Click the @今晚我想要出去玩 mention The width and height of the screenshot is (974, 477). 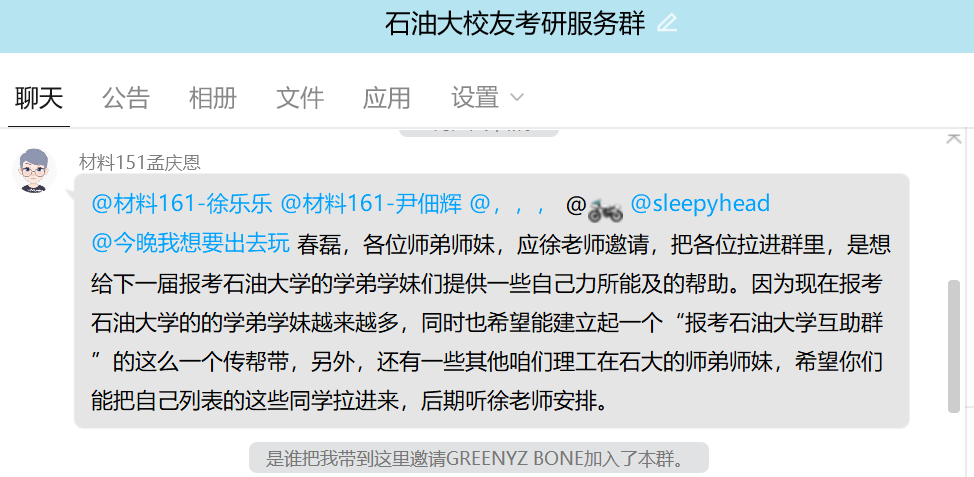(x=191, y=244)
